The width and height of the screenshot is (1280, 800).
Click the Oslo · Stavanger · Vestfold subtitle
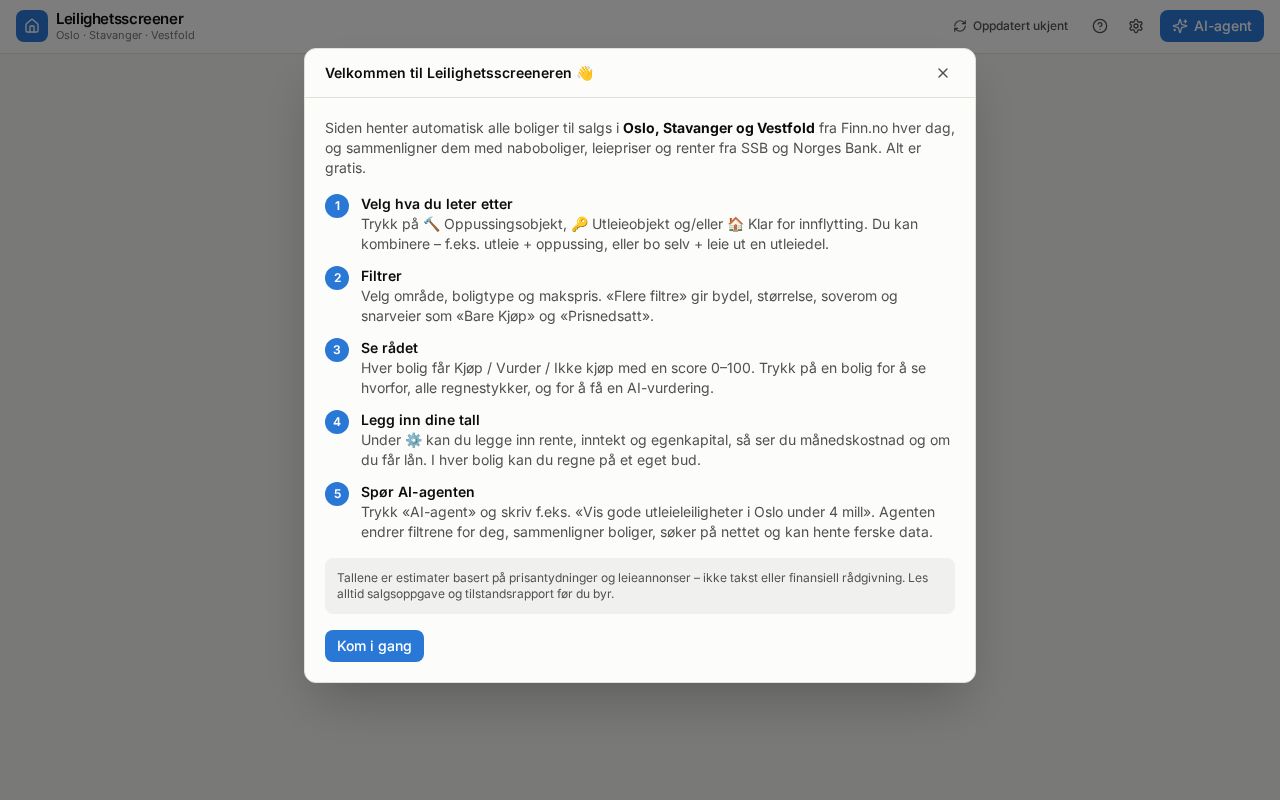click(125, 36)
